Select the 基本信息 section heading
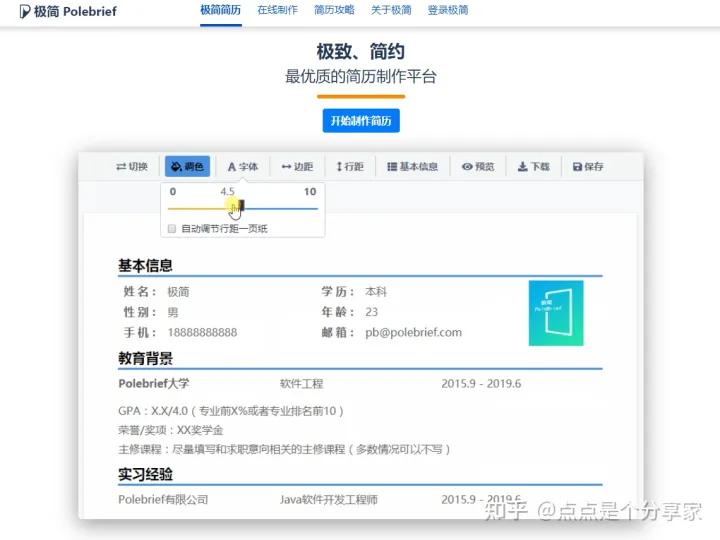This screenshot has width=720, height=540. click(145, 265)
